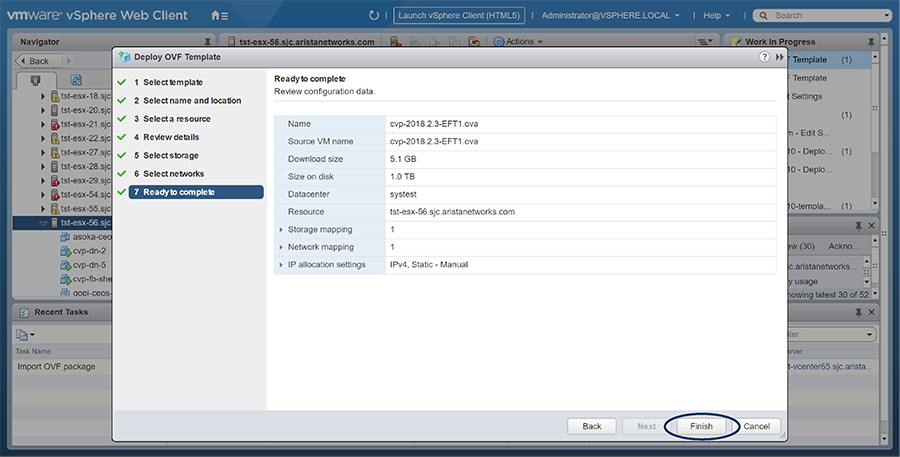The width and height of the screenshot is (900, 457).
Task: Click the forward arrow beside Back in Navigator
Action: tap(68, 61)
